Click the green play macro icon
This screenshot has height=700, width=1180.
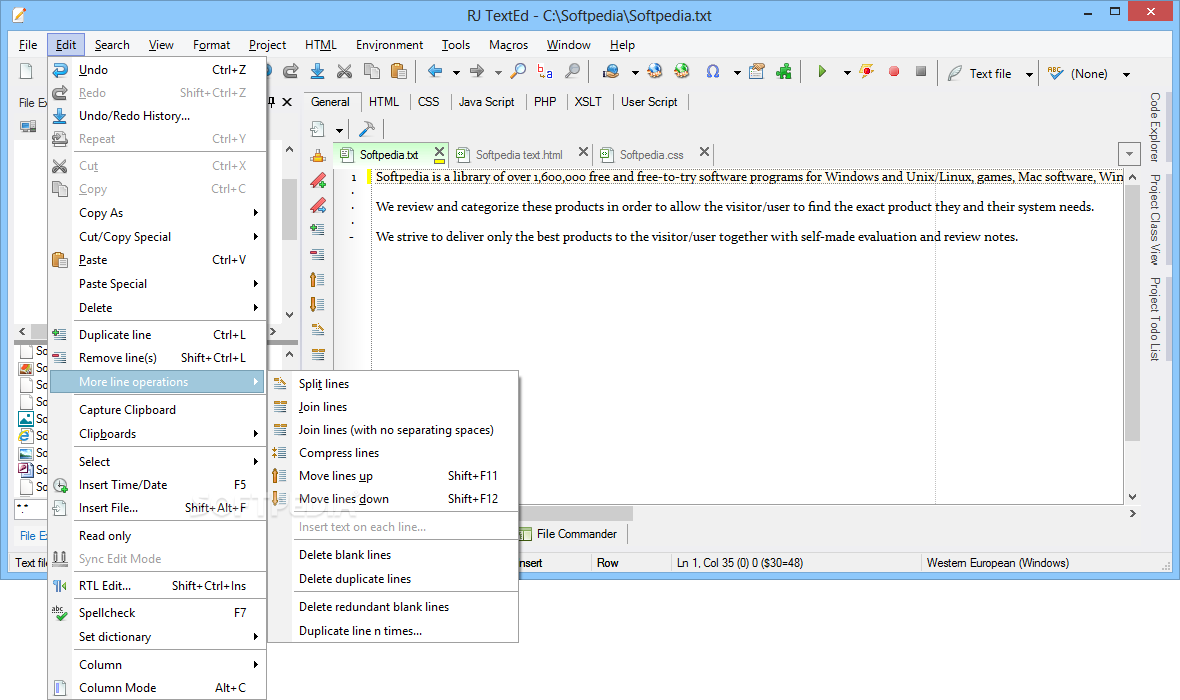[822, 72]
